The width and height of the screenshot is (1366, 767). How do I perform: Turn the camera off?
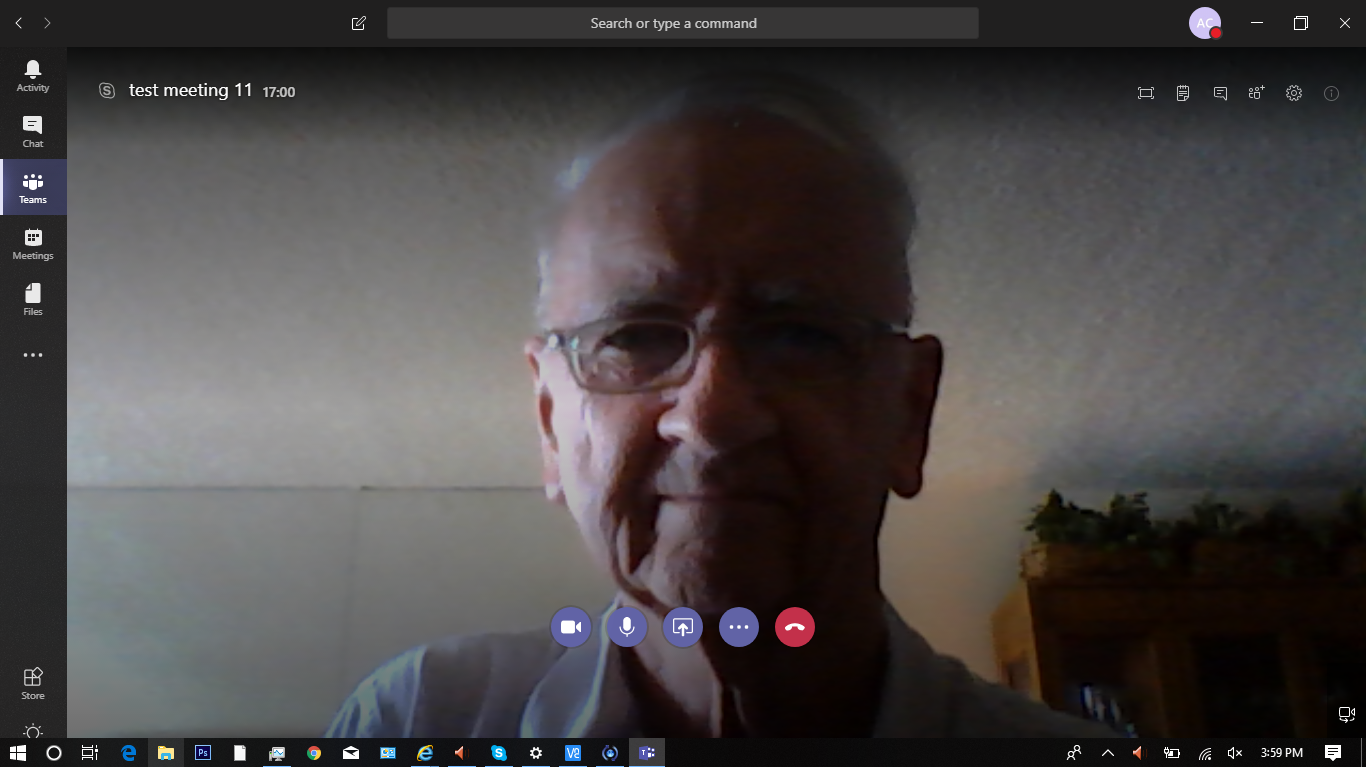(x=571, y=627)
